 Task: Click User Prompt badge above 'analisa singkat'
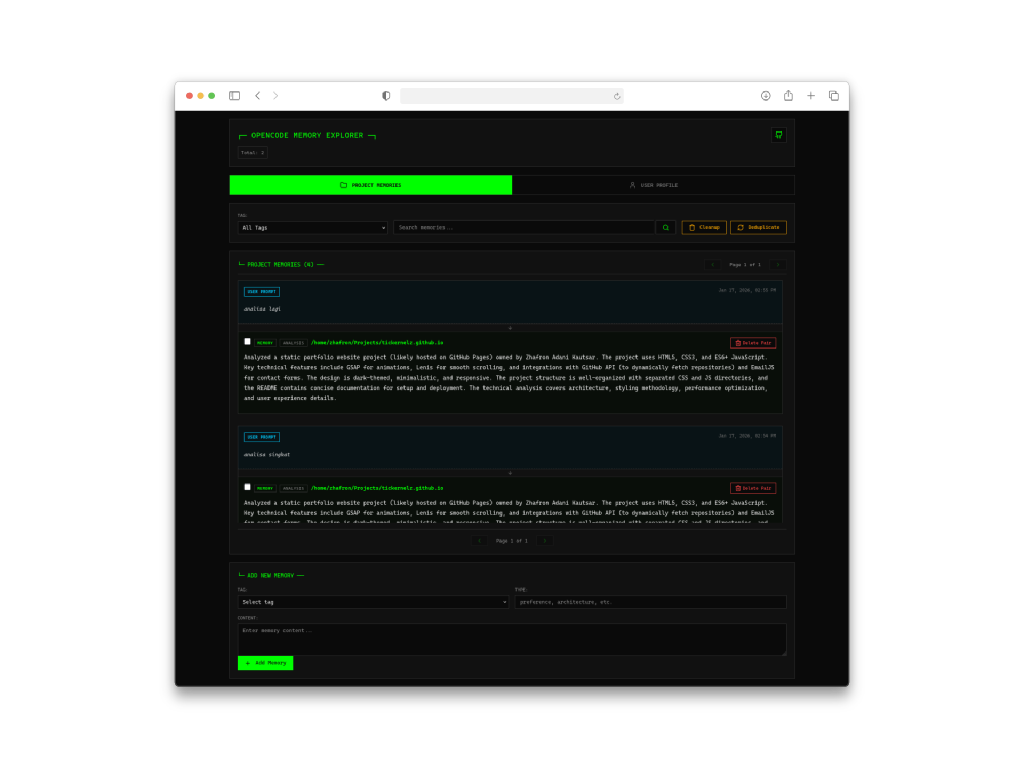click(262, 437)
